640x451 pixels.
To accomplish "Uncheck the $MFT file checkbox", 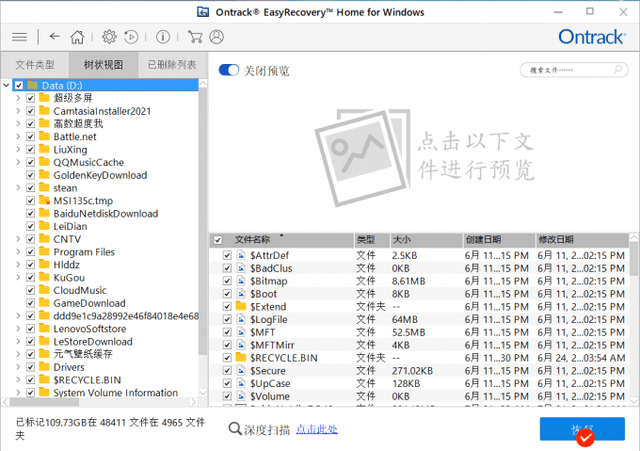I will (227, 332).
